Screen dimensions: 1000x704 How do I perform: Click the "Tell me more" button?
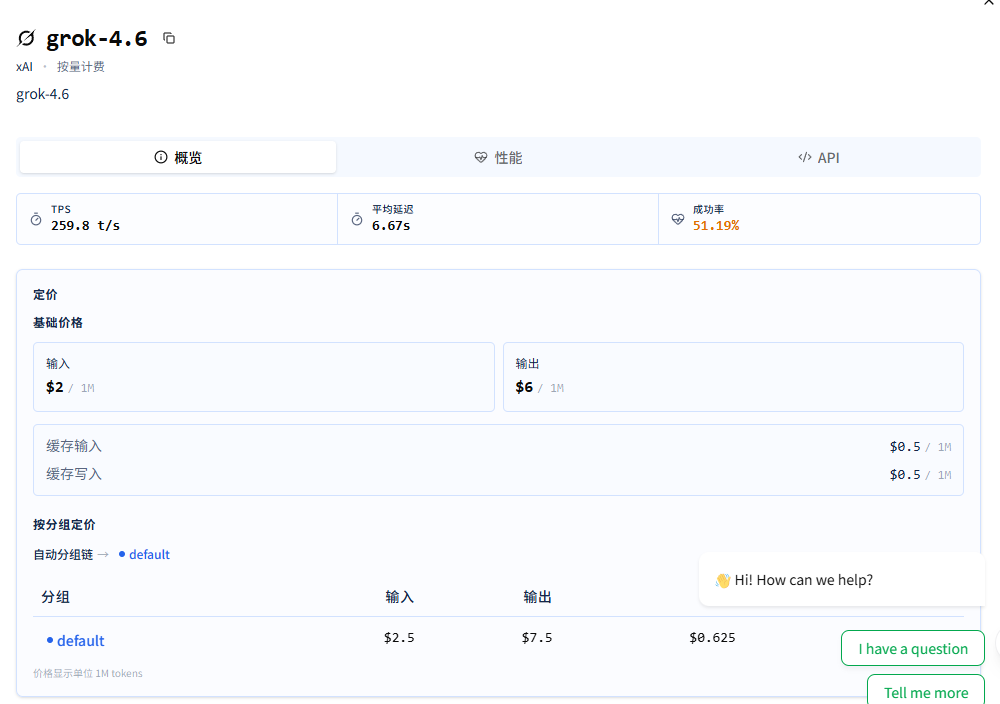[925, 692]
